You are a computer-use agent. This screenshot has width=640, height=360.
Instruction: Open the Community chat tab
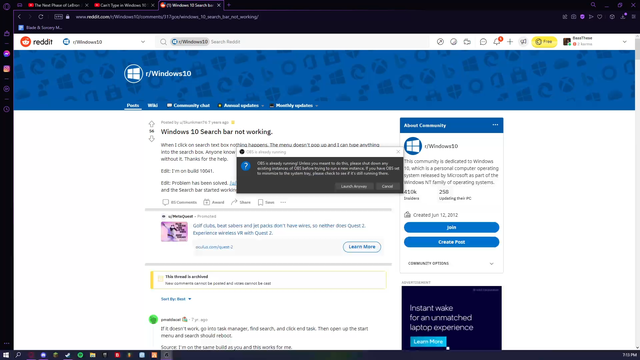[188, 105]
